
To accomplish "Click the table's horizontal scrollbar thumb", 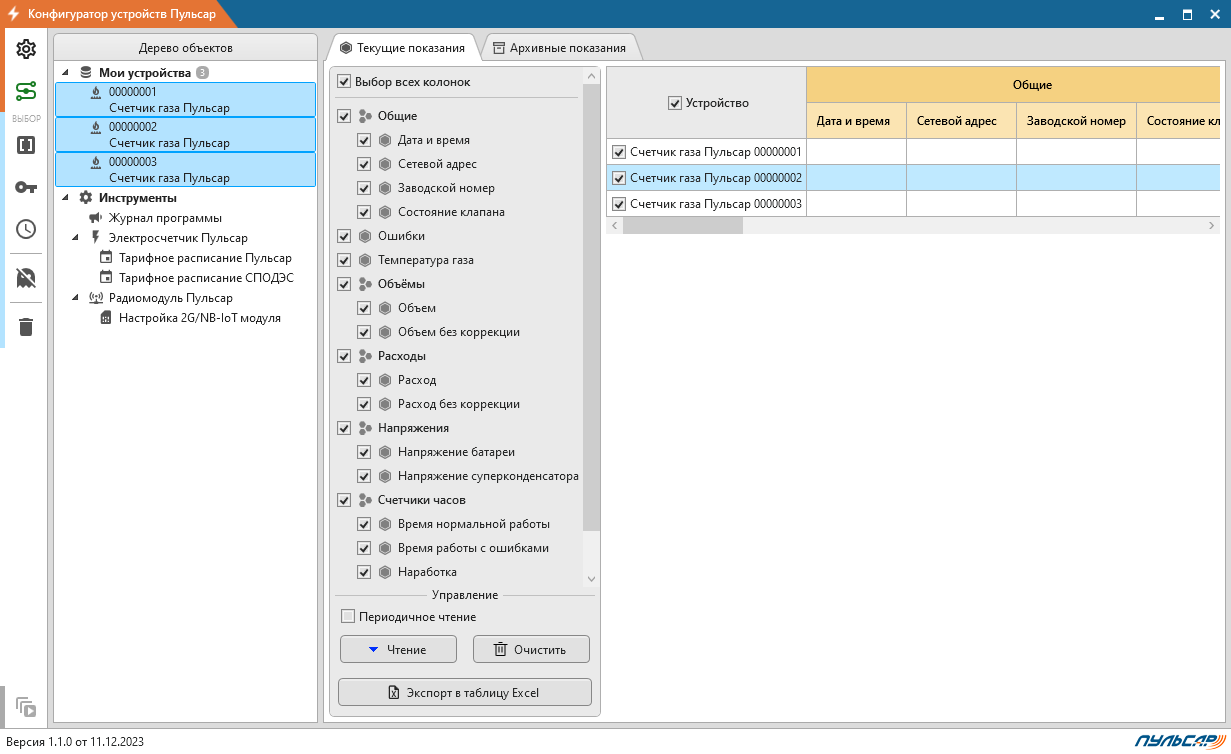I will click(682, 226).
